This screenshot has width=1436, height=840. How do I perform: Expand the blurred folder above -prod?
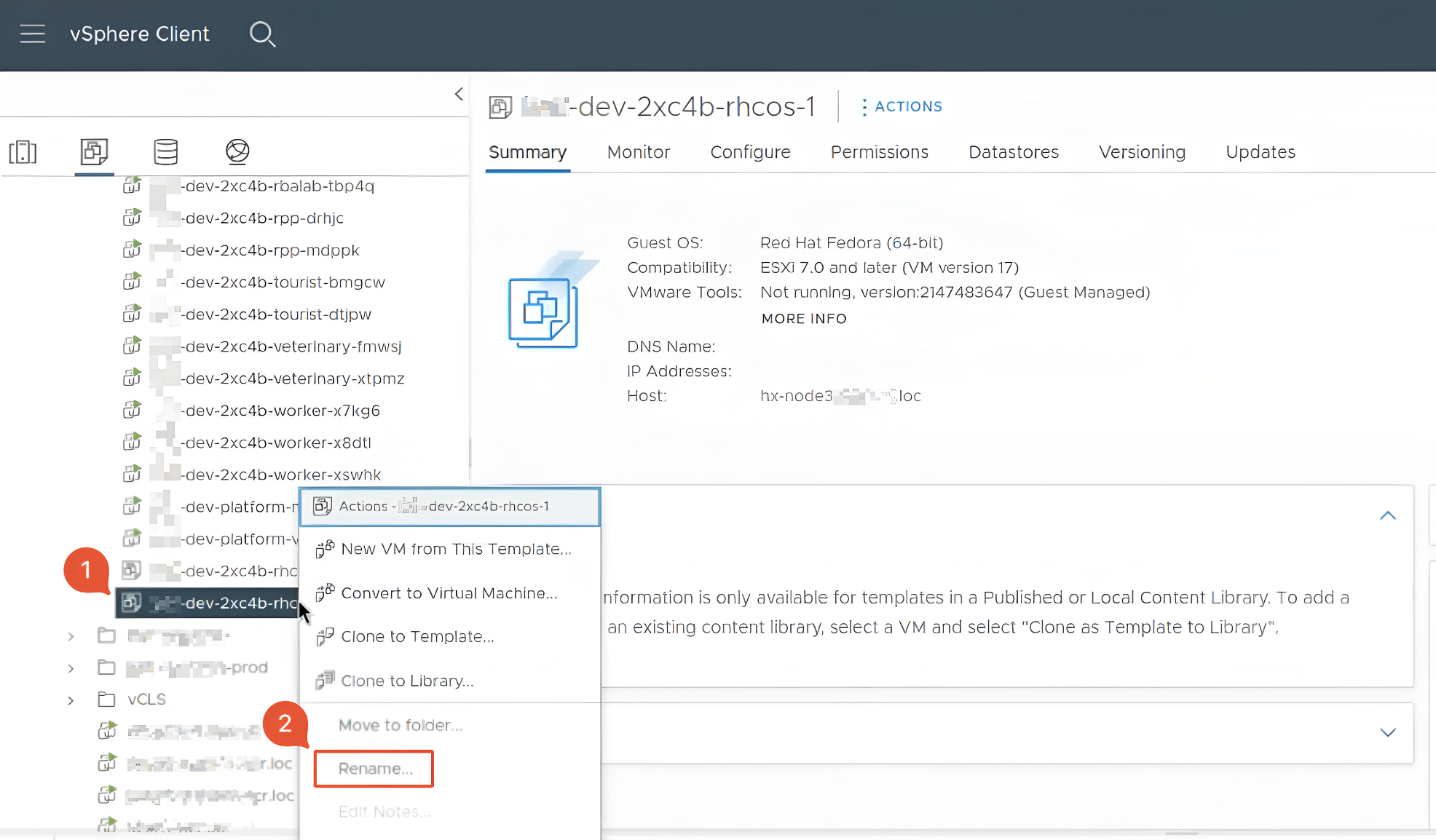pos(71,636)
